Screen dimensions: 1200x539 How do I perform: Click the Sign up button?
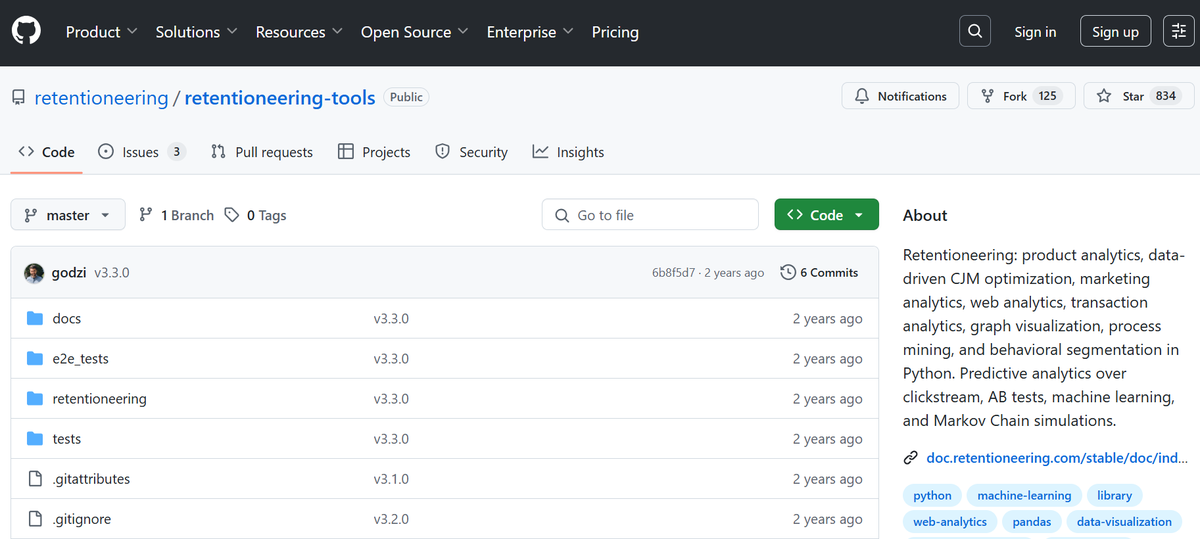(x=1115, y=32)
